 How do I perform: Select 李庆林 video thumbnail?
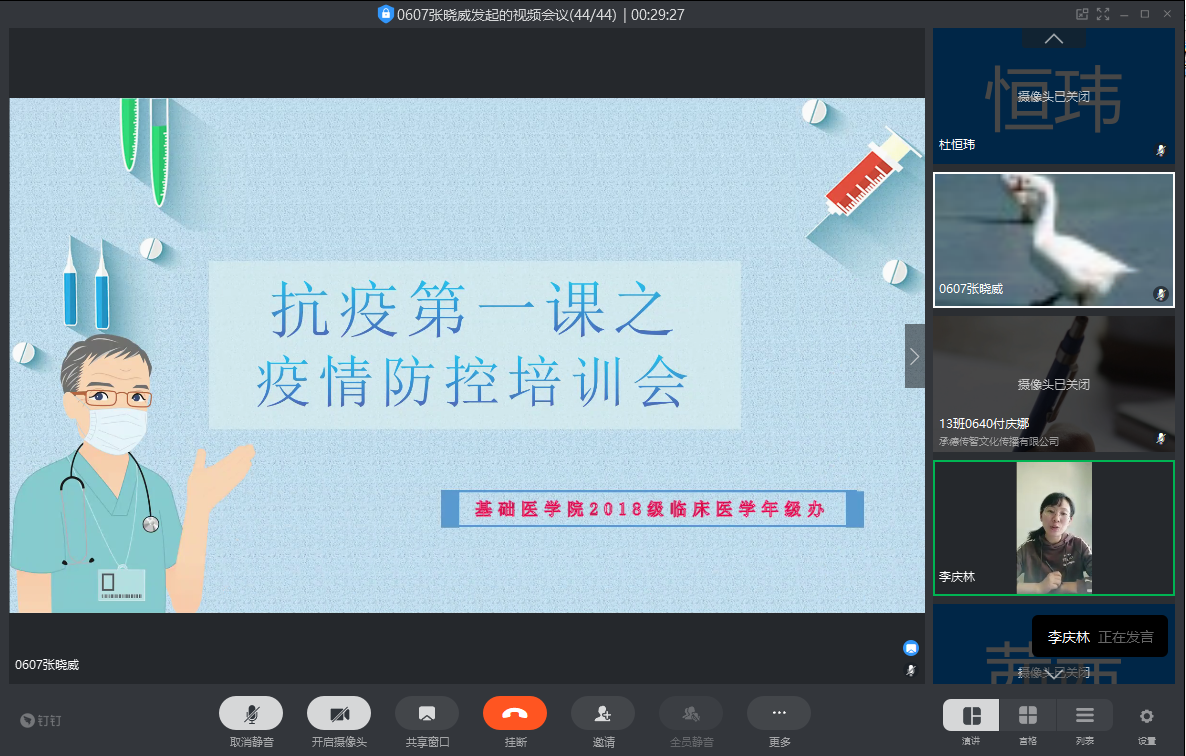[1054, 528]
